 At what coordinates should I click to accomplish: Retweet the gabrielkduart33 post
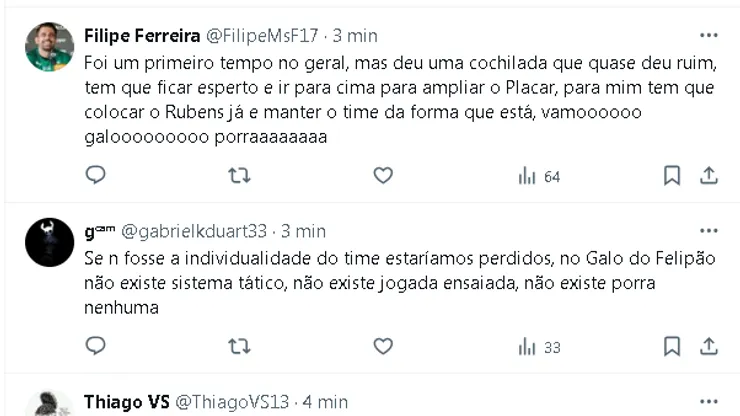click(x=239, y=347)
